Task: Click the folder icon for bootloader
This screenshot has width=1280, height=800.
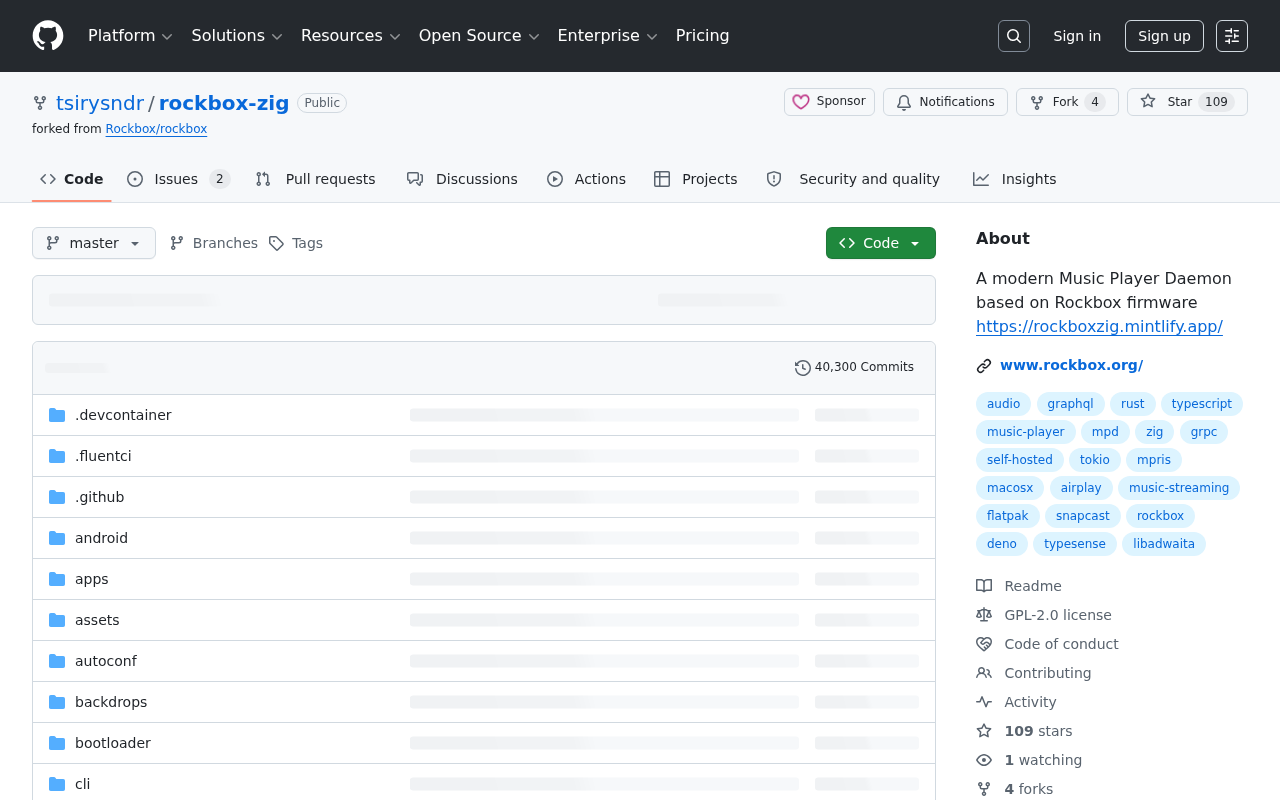Action: pyautogui.click(x=57, y=743)
